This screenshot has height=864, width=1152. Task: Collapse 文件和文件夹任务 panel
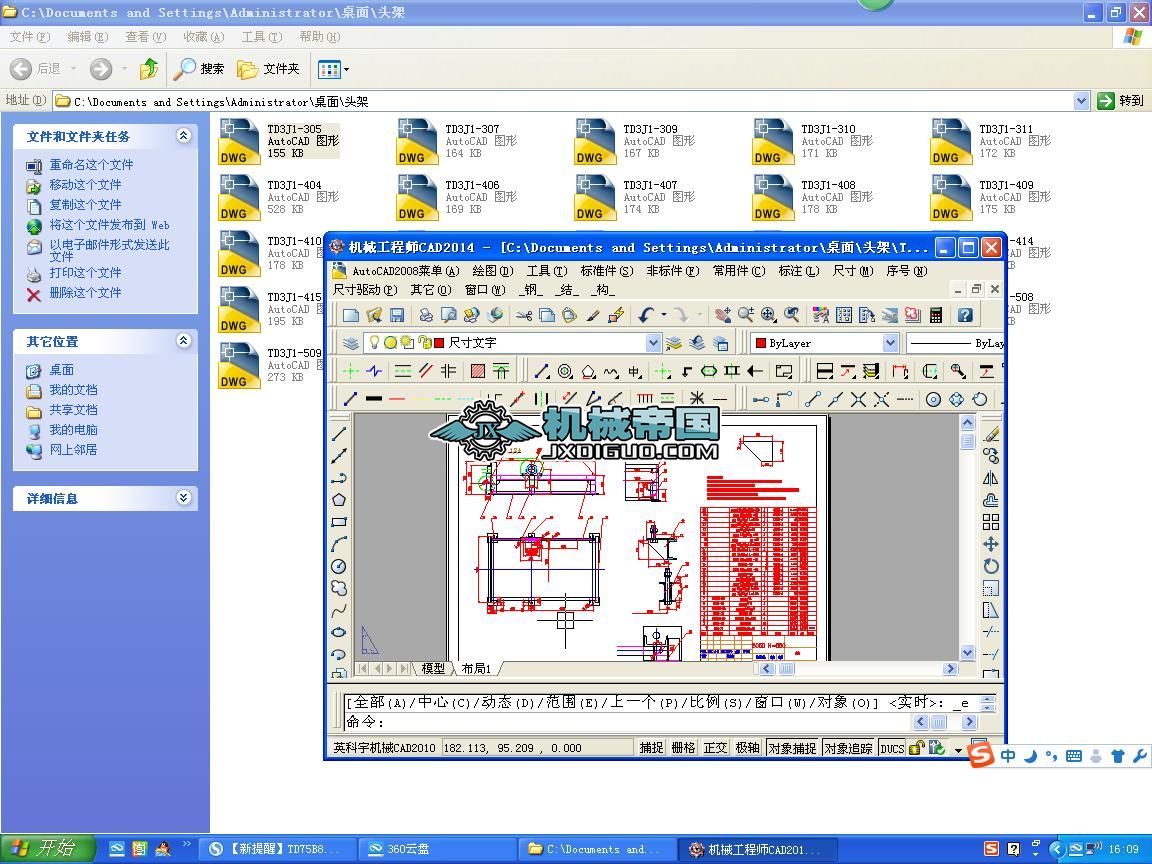pyautogui.click(x=184, y=136)
